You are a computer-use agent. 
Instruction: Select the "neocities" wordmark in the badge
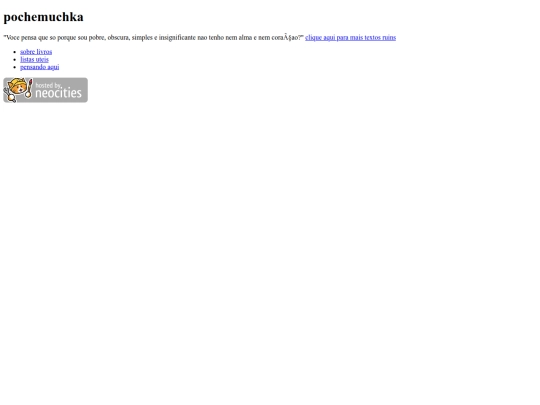(59, 93)
